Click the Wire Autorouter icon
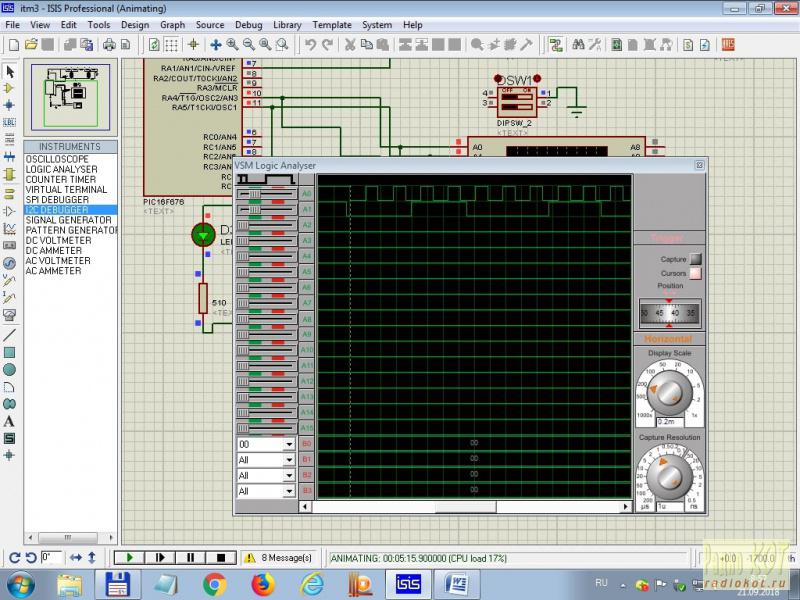 [x=556, y=45]
